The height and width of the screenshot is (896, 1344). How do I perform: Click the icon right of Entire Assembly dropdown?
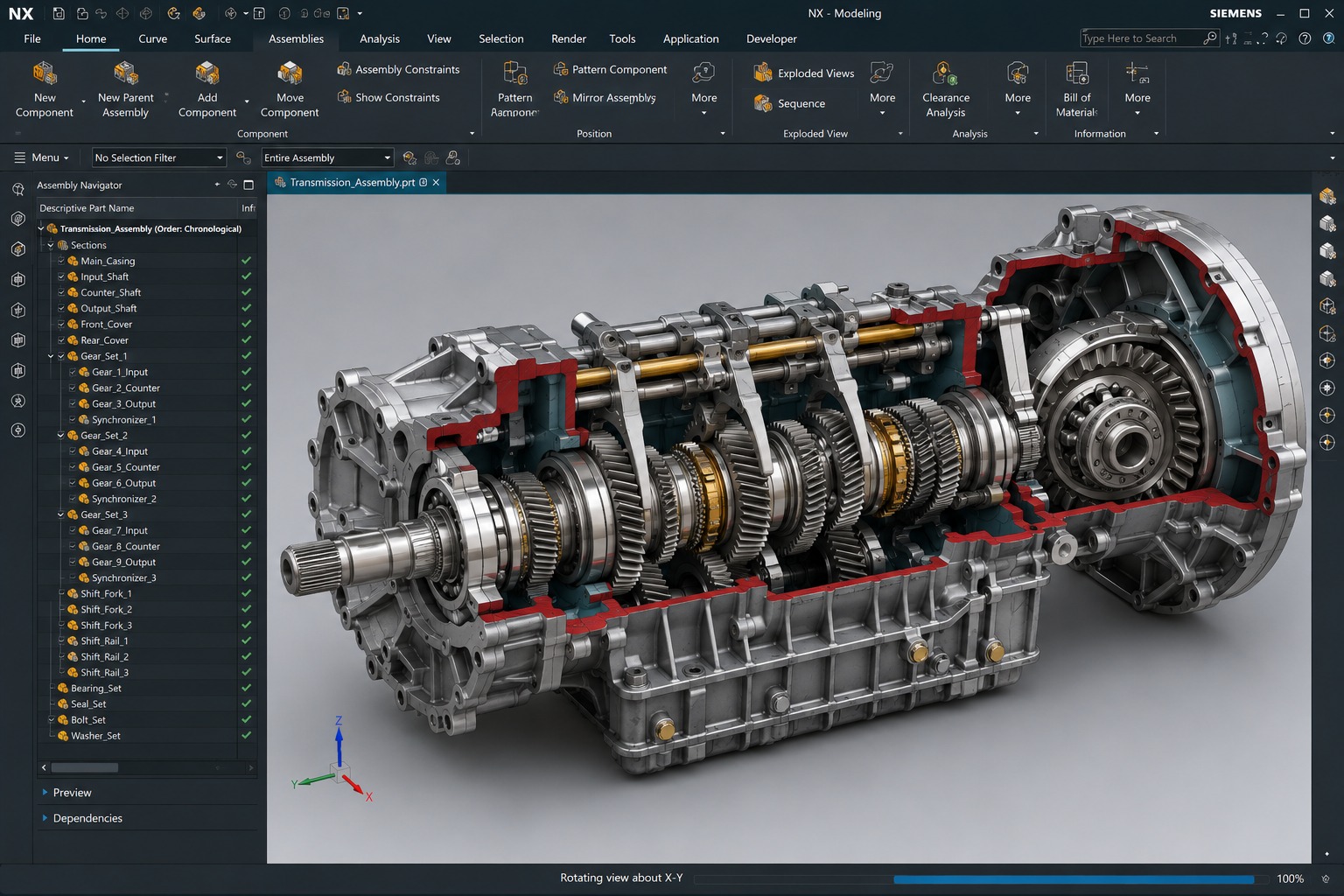pyautogui.click(x=409, y=157)
